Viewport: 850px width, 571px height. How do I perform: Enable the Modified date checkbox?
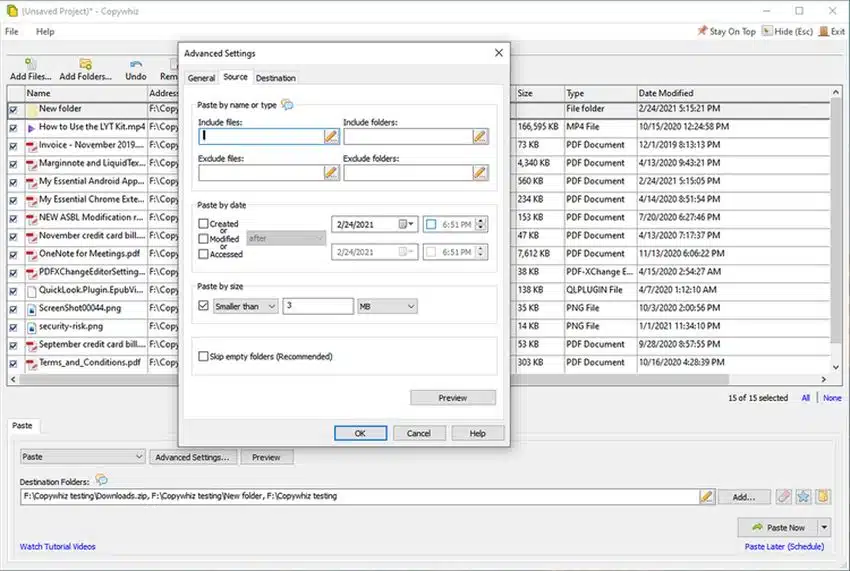pos(203,239)
